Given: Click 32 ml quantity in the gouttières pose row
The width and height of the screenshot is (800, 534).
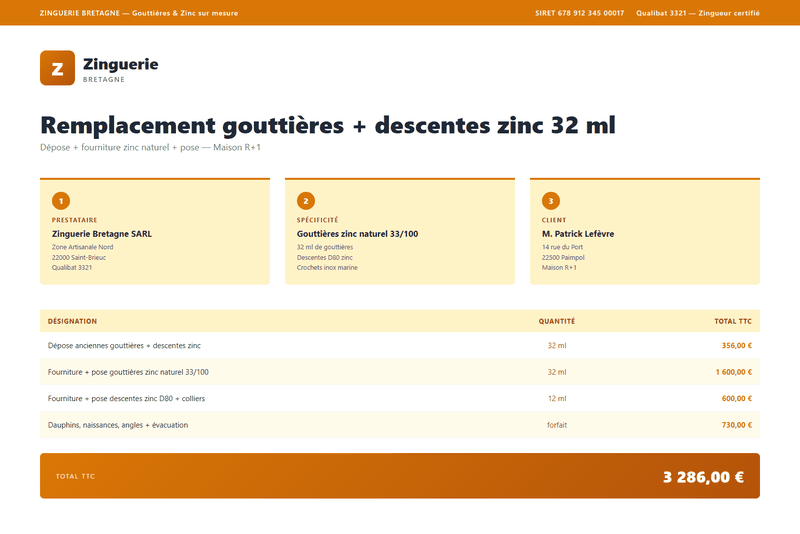Looking at the screenshot, I should 557,372.
